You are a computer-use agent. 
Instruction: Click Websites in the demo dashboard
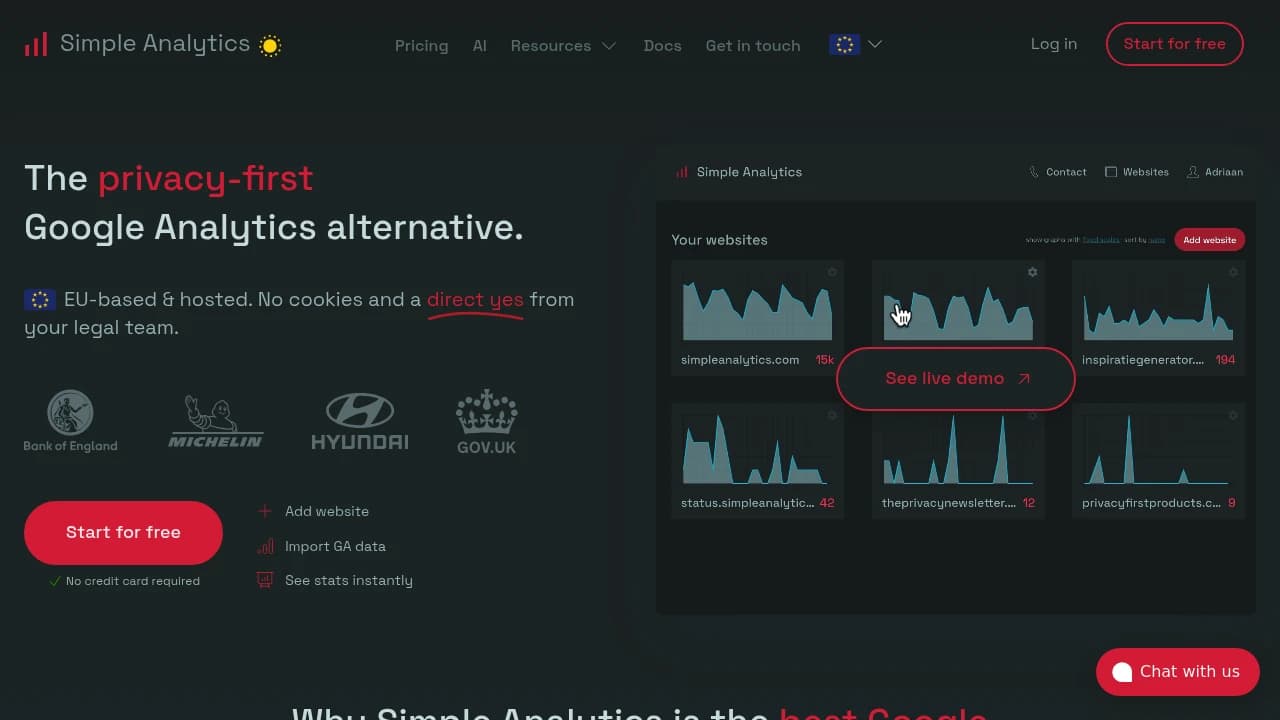(1137, 172)
